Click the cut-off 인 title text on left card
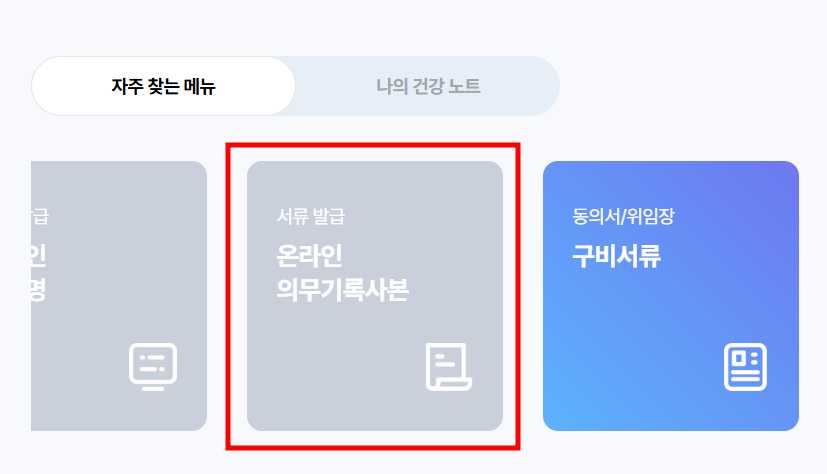 39,256
